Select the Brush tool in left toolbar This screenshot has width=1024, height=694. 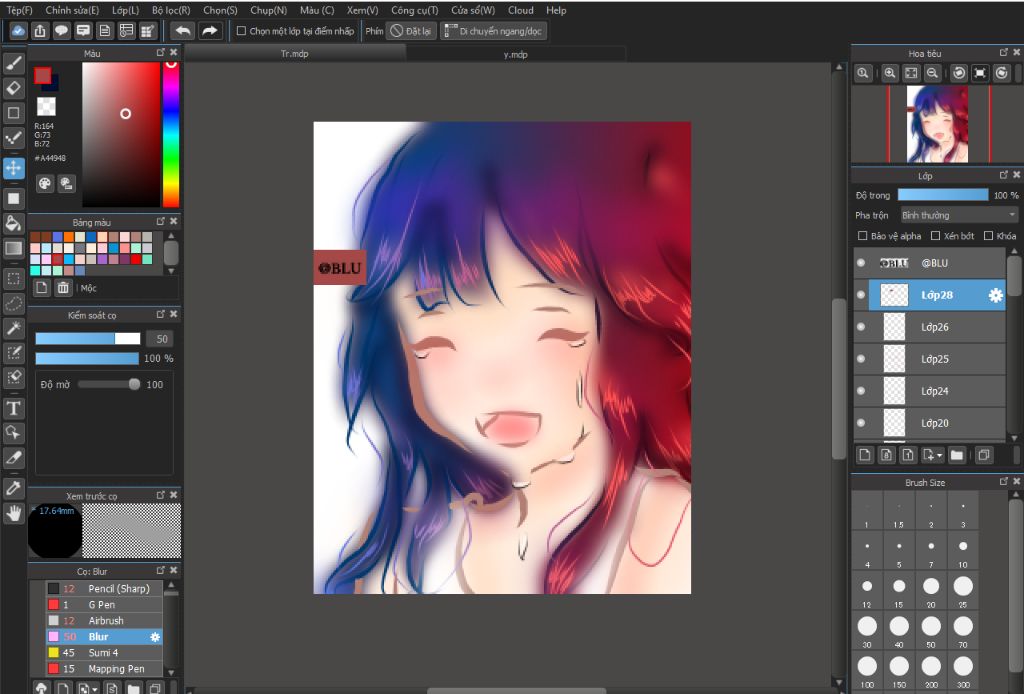pos(14,63)
